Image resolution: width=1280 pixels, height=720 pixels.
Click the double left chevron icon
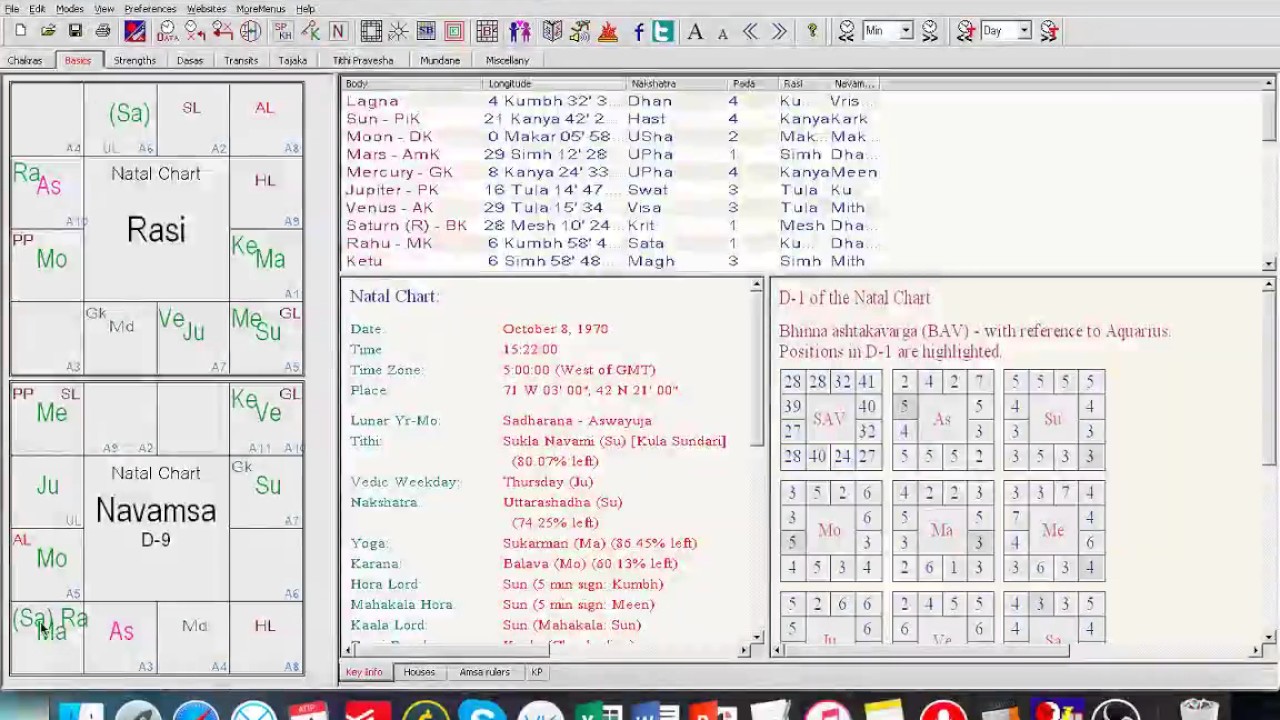click(751, 32)
